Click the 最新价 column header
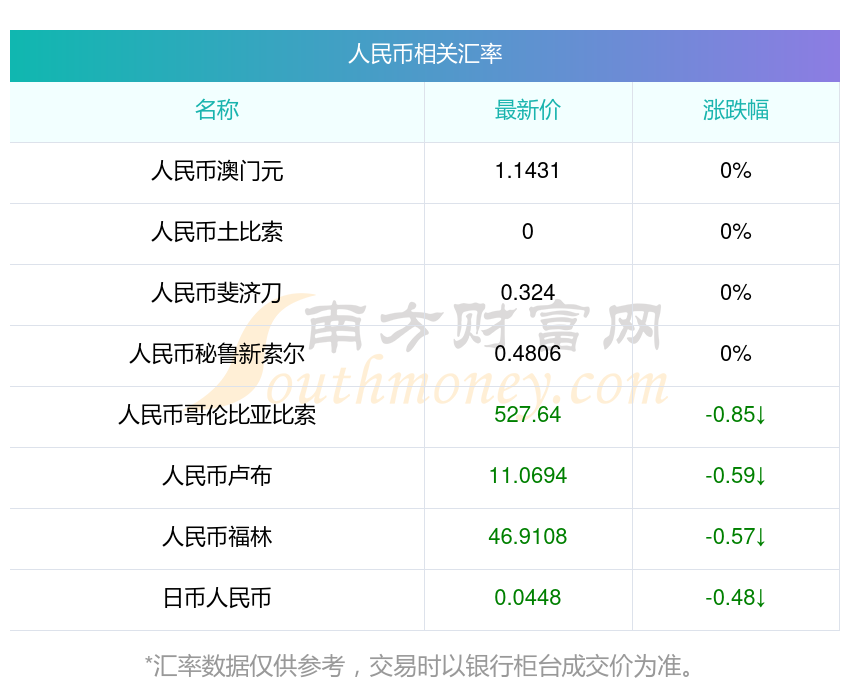The width and height of the screenshot is (850, 697). [x=527, y=110]
